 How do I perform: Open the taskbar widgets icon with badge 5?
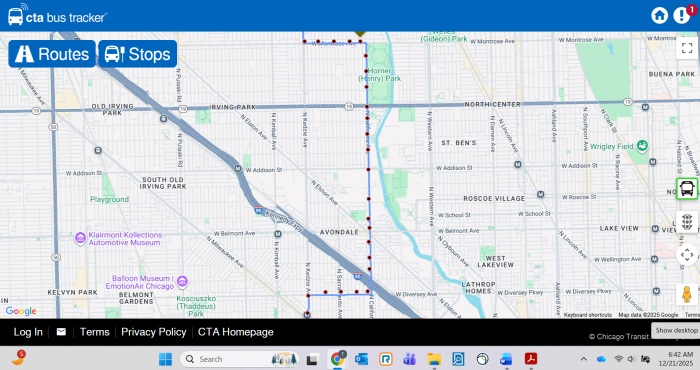coord(18,358)
